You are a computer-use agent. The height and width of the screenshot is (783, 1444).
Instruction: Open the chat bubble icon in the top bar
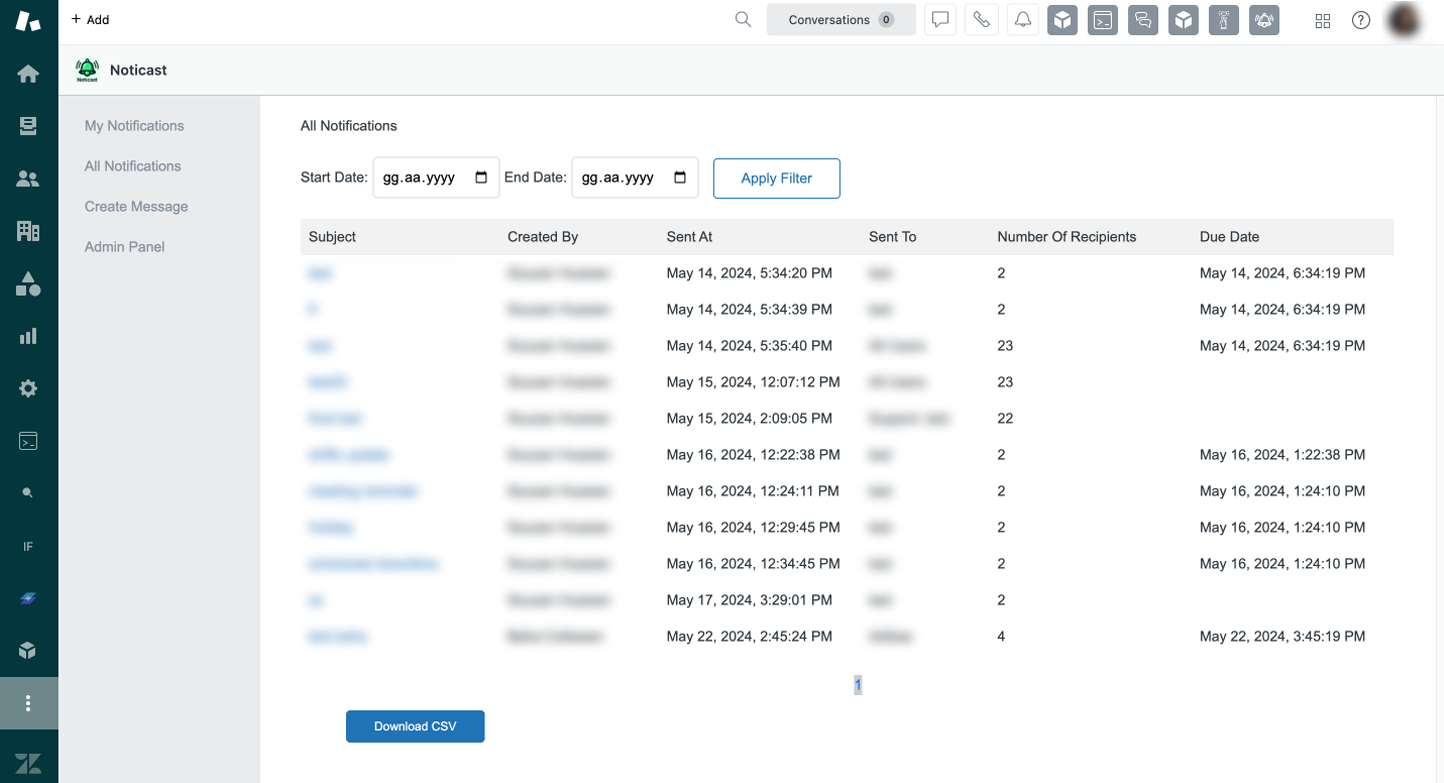[939, 19]
